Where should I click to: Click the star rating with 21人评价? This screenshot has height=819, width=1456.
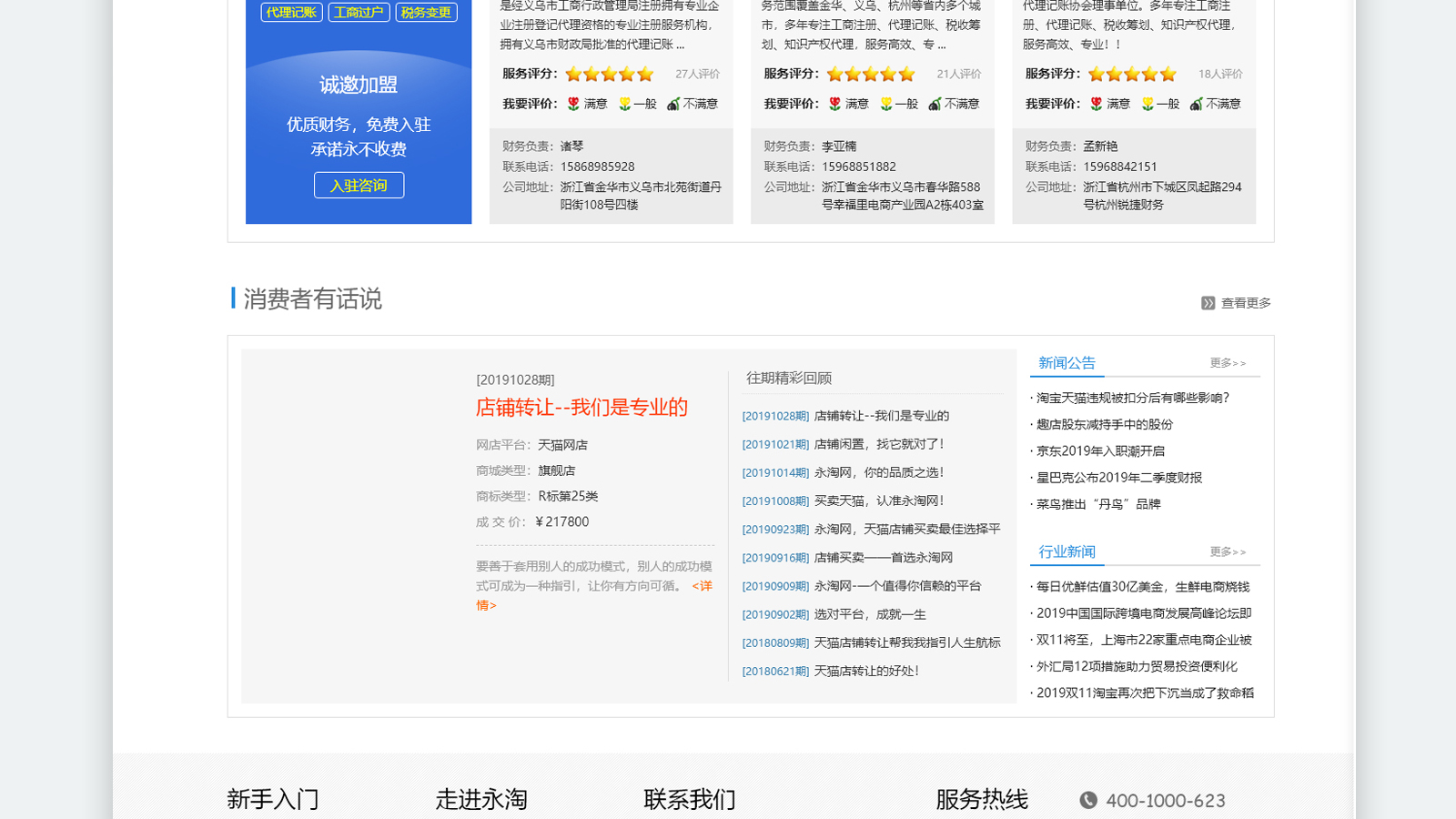coord(870,74)
